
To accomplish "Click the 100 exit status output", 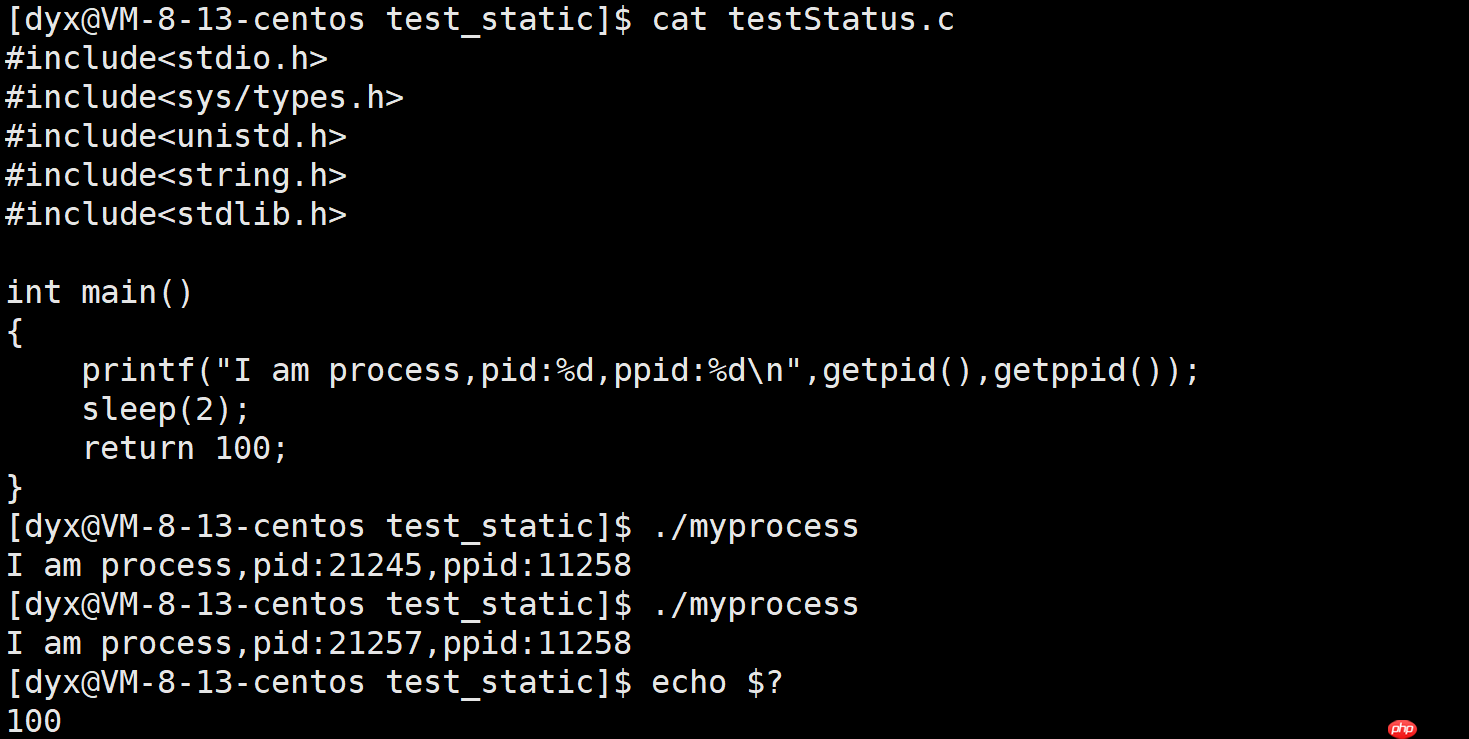I will [x=34, y=721].
